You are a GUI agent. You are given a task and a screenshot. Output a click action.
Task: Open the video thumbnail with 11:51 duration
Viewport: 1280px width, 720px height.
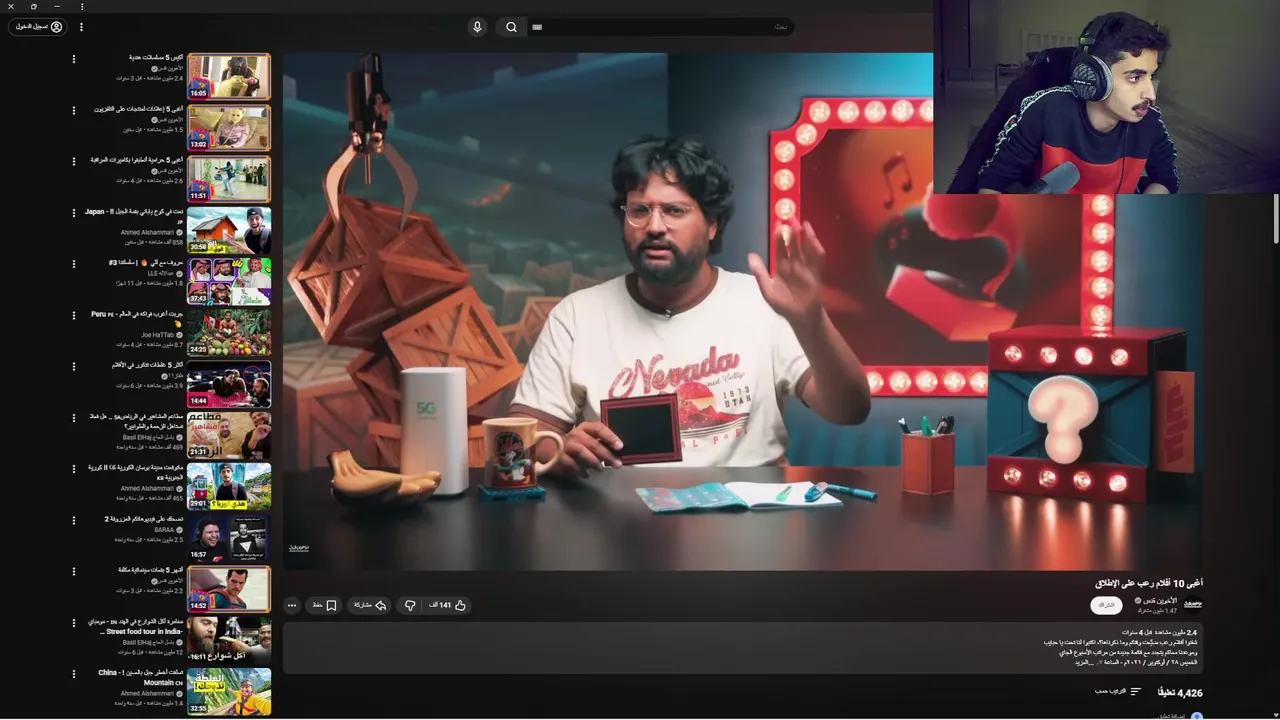(x=229, y=179)
